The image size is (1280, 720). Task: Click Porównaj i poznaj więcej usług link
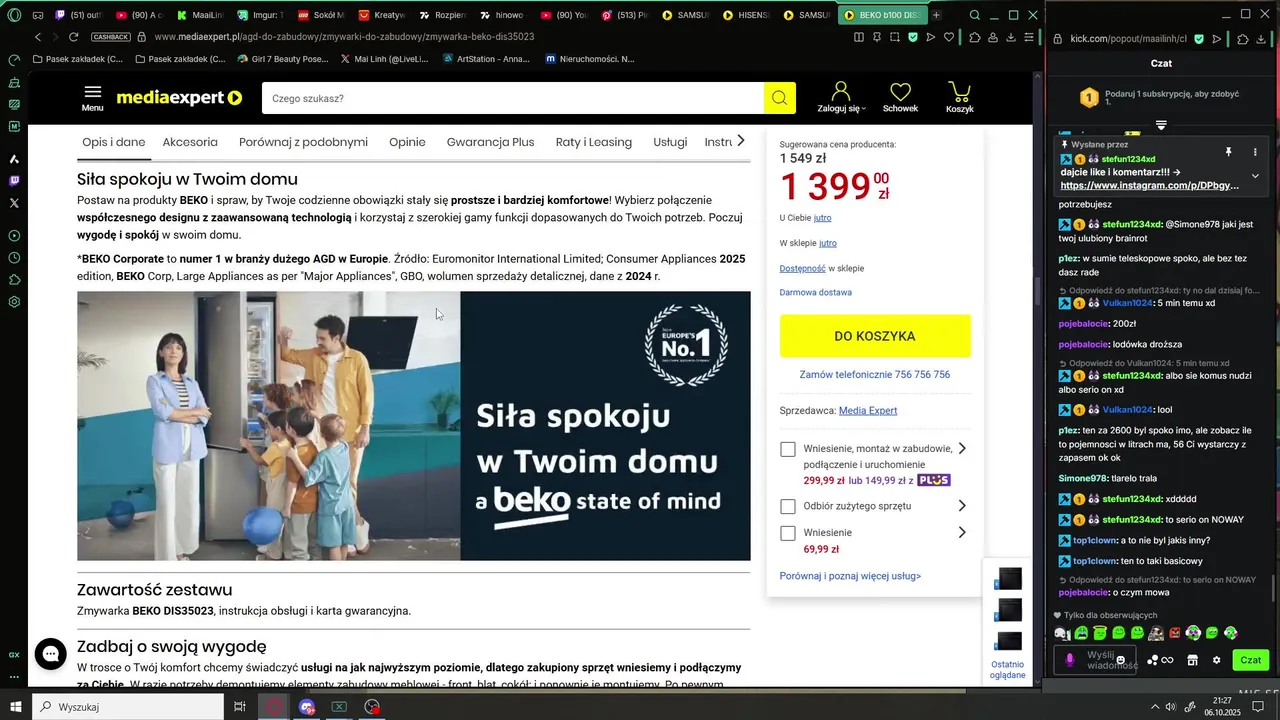[x=850, y=576]
